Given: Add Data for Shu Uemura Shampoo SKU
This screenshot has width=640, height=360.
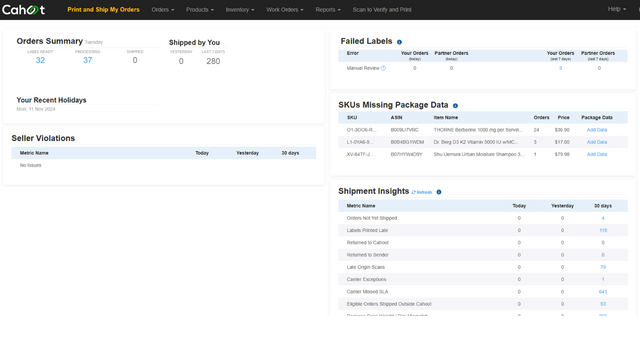Looking at the screenshot, I should pos(597,154).
